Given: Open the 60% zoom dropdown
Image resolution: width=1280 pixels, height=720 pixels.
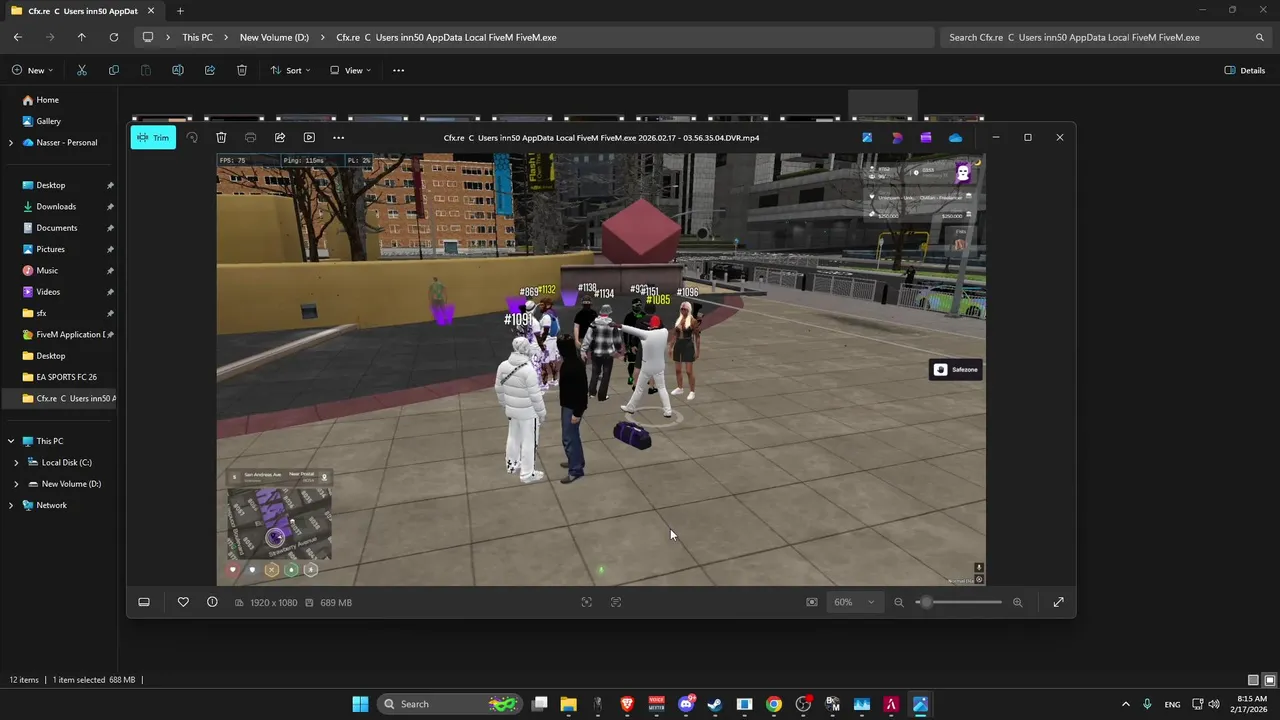Looking at the screenshot, I should 854,602.
